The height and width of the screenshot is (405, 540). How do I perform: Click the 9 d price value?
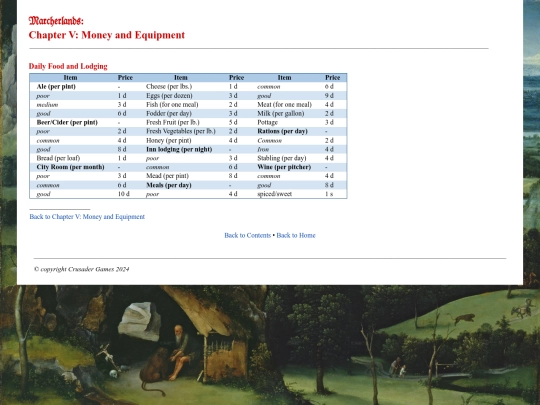329,95
